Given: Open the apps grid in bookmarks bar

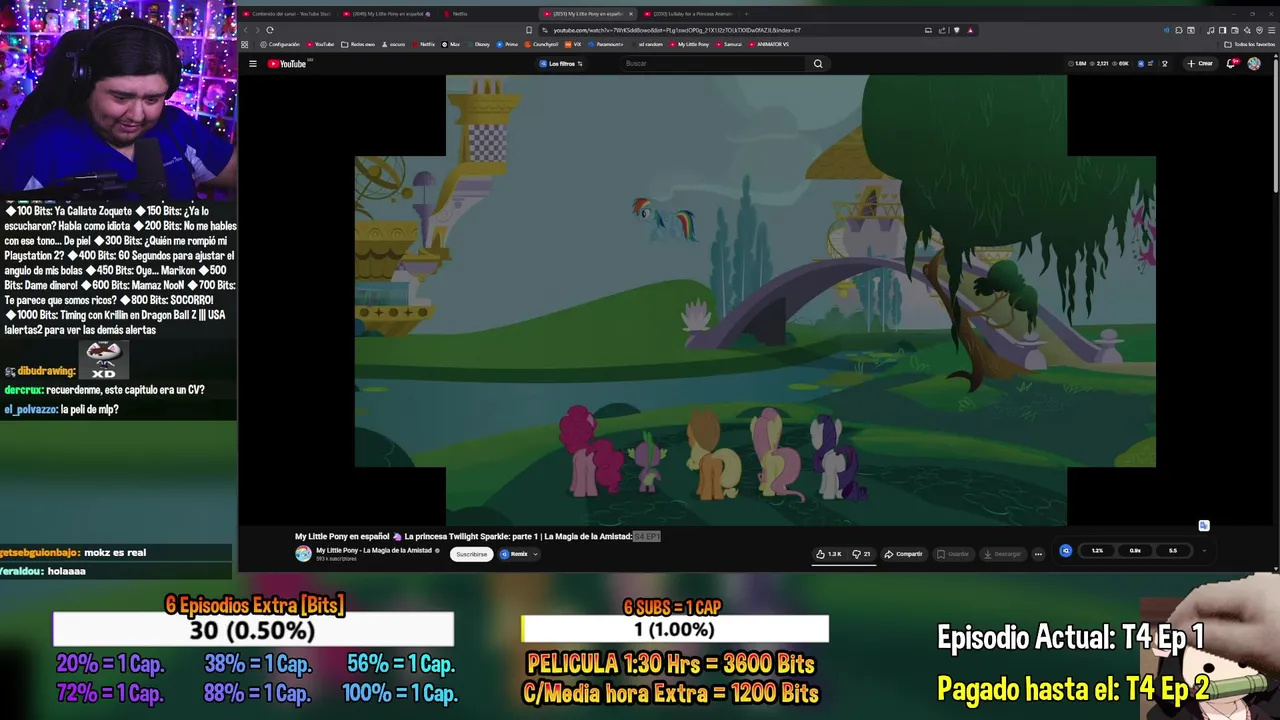Looking at the screenshot, I should (x=245, y=44).
